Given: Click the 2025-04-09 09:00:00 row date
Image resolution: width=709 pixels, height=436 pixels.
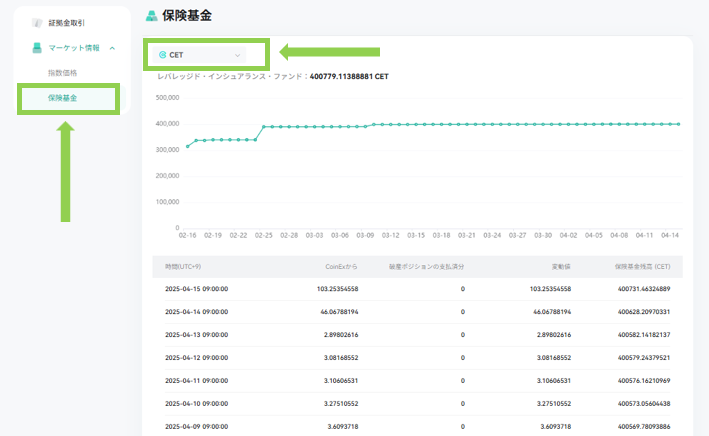Looking at the screenshot, I should 196,427.
